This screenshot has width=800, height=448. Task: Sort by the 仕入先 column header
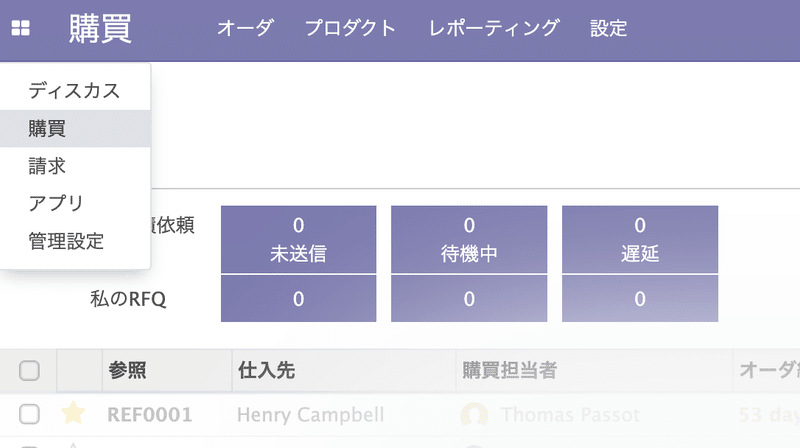point(266,370)
